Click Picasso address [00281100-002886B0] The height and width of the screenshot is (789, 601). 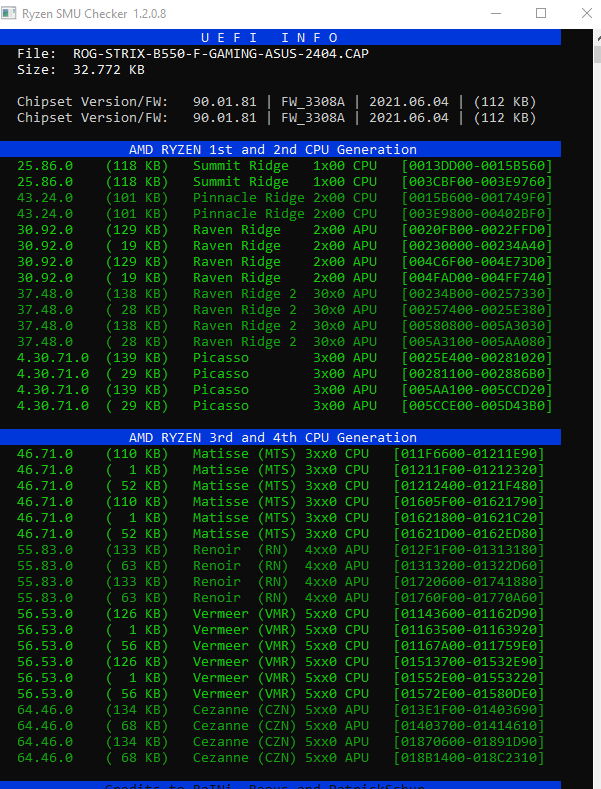click(477, 374)
